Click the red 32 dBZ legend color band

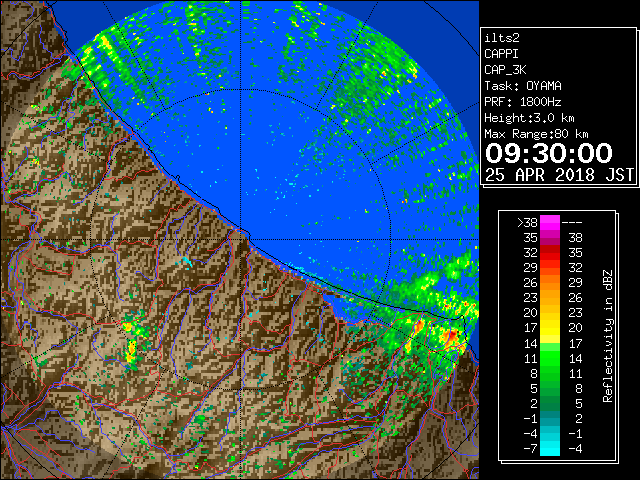coord(550,253)
